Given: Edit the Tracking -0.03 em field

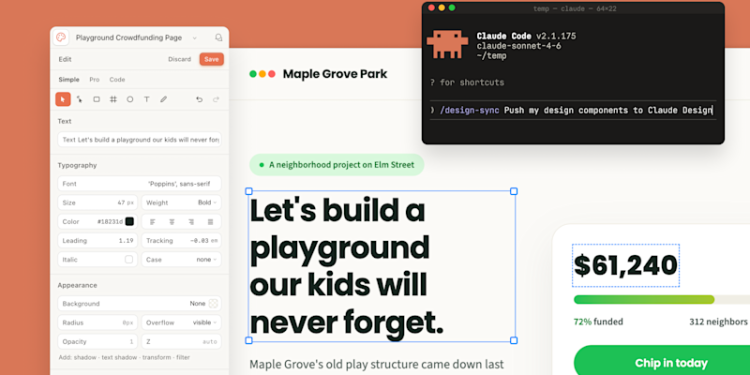Looking at the screenshot, I should (x=181, y=241).
